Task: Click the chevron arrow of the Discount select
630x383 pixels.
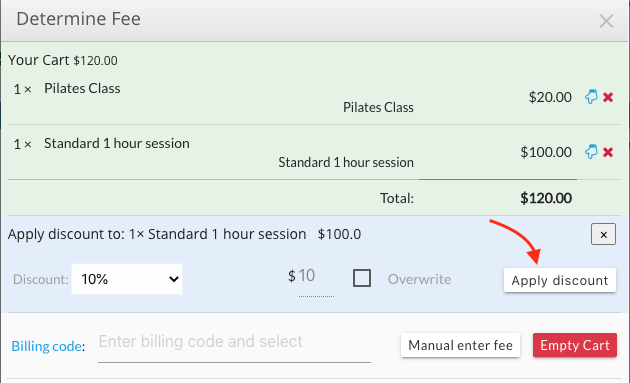Action: coord(174,279)
